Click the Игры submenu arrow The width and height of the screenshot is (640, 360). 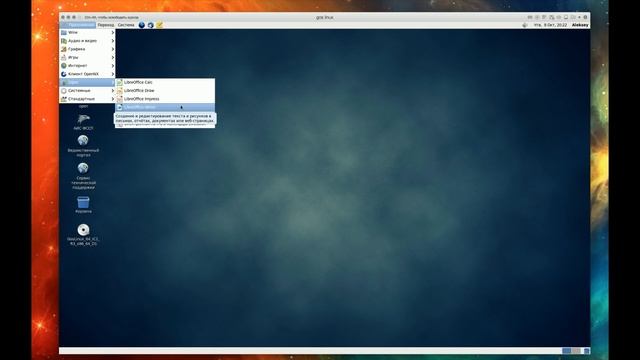click(113, 58)
